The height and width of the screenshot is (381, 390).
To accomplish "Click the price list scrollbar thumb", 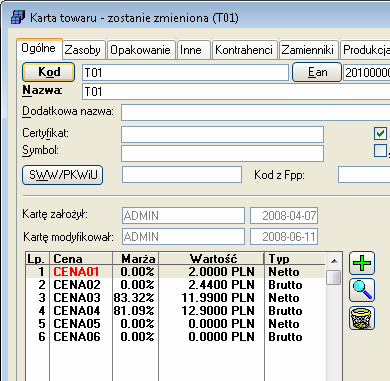I will (x=334, y=277).
